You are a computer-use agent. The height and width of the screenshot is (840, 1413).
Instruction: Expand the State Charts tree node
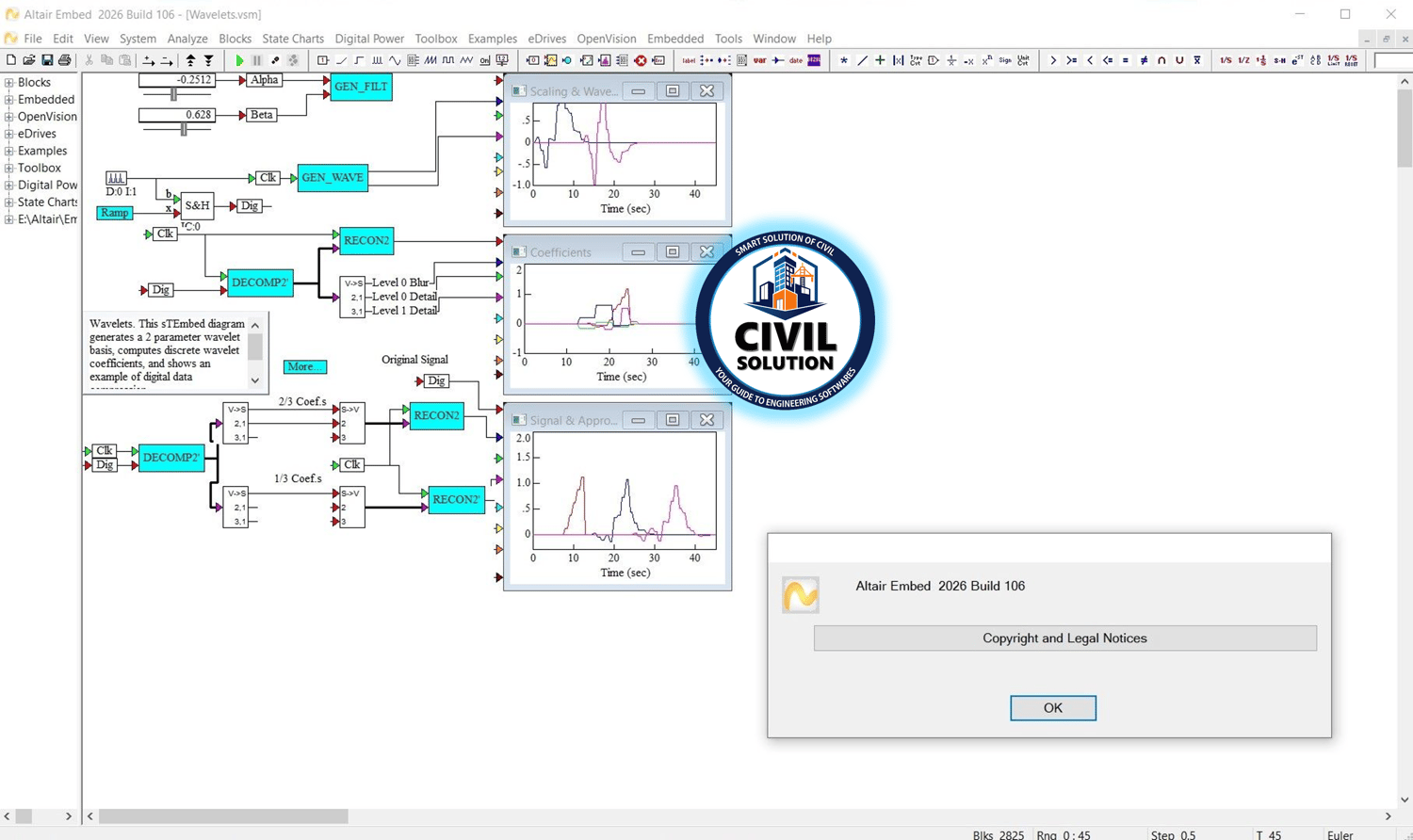tap(9, 202)
